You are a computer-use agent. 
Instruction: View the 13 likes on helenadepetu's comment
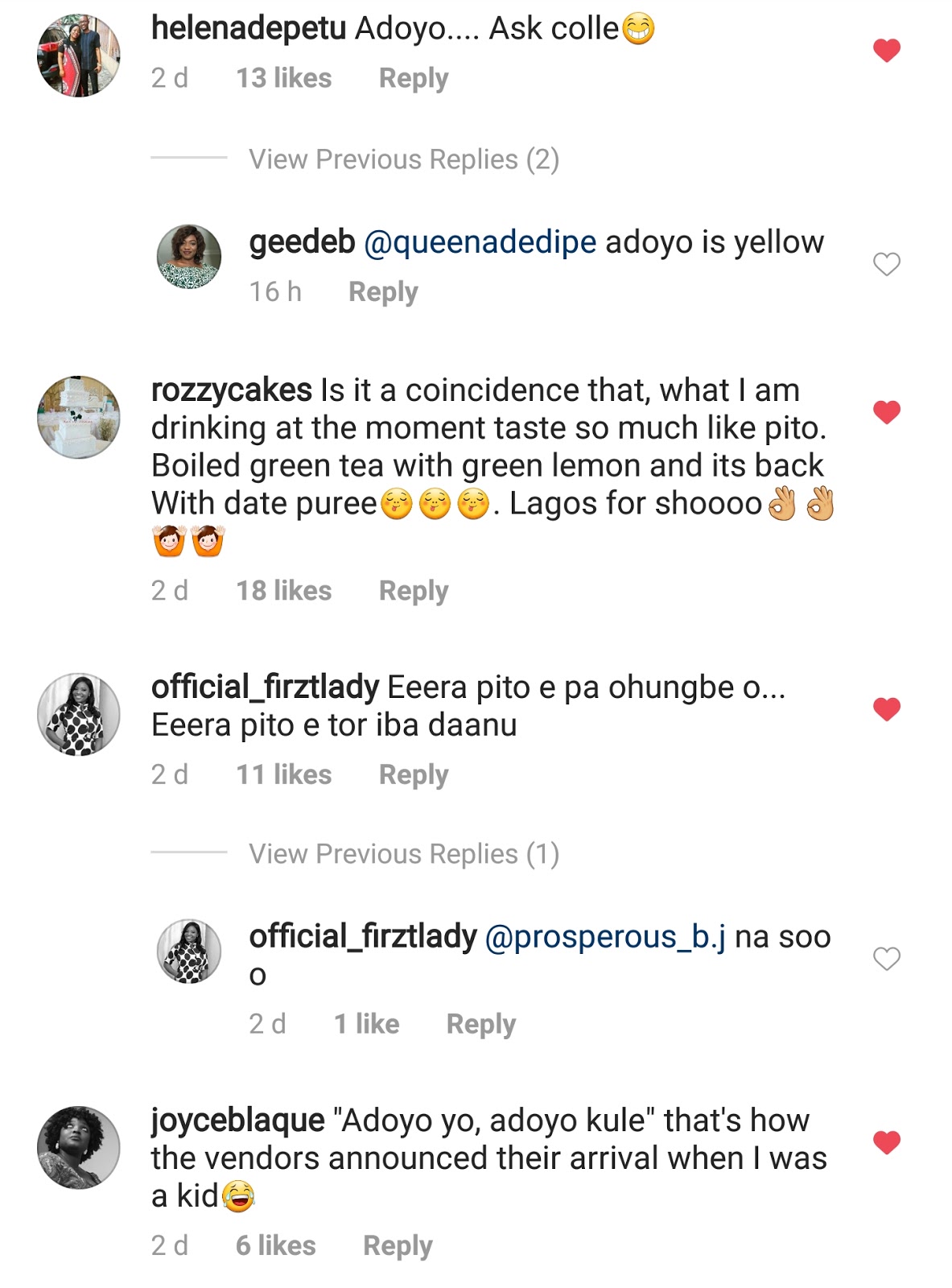point(283,78)
